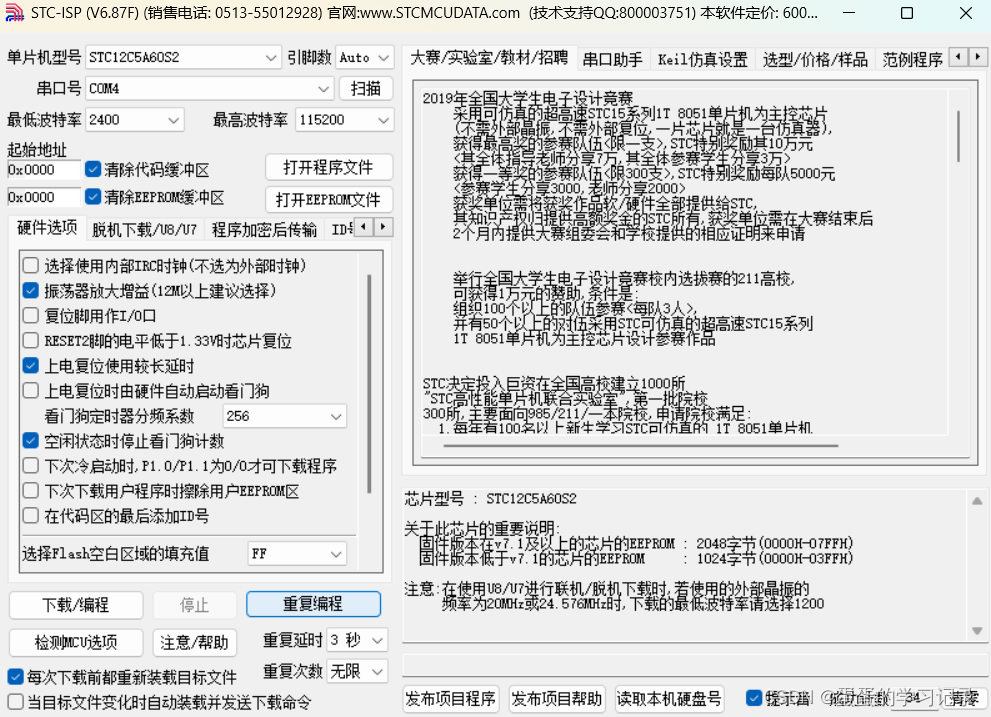991x717 pixels.
Task: Click the 发布项目程序 button
Action: pos(450,699)
